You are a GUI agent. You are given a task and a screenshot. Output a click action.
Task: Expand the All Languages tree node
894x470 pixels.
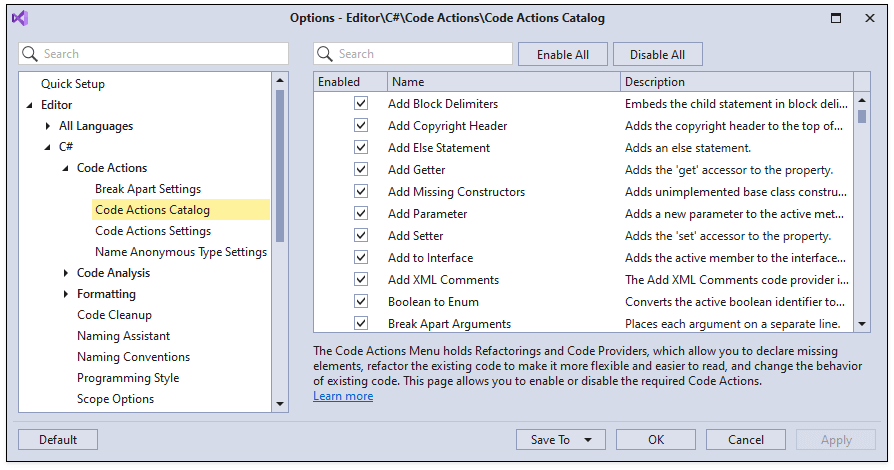pos(48,126)
